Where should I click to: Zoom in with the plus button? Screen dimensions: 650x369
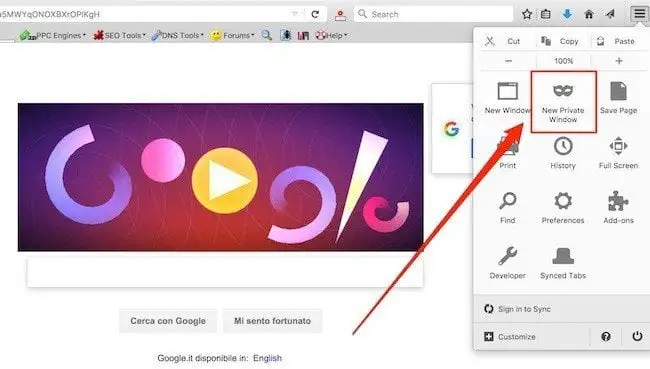(619, 61)
